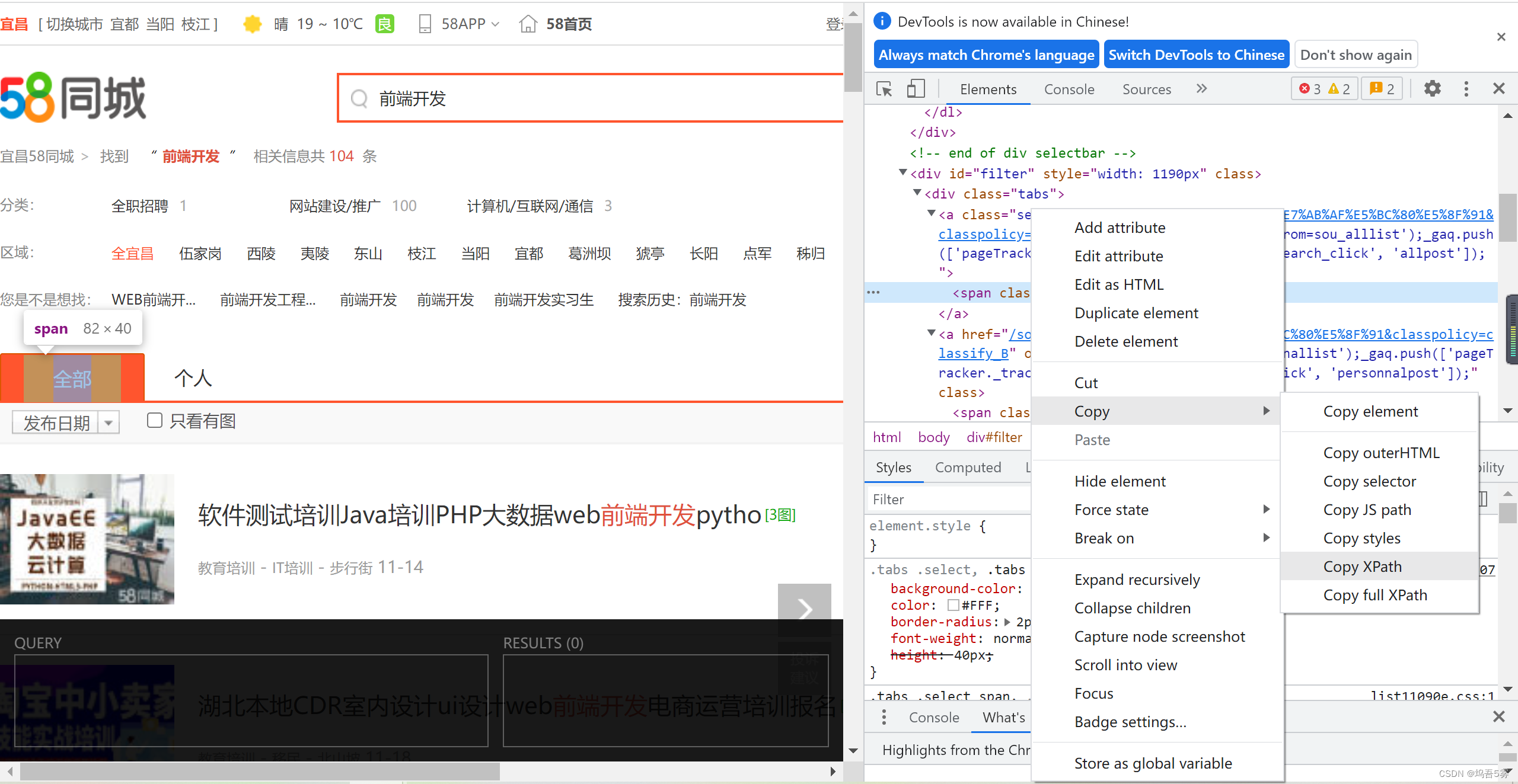
Task: Click the 58首页 home icon
Action: pos(528,24)
